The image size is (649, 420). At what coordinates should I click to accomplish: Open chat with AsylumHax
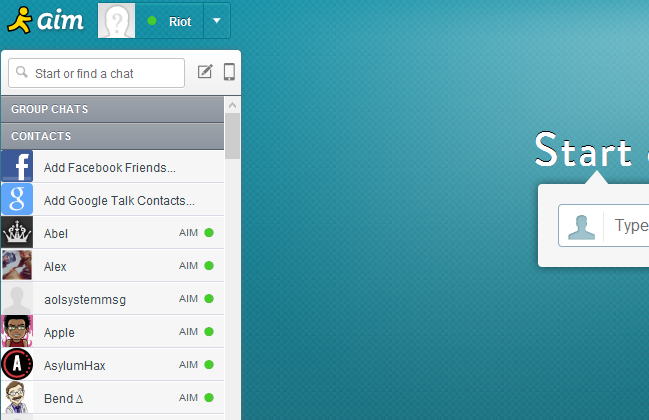(113, 365)
